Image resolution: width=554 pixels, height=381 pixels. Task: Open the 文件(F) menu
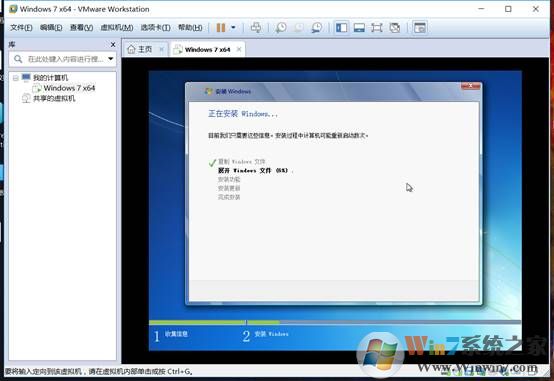[x=21, y=28]
